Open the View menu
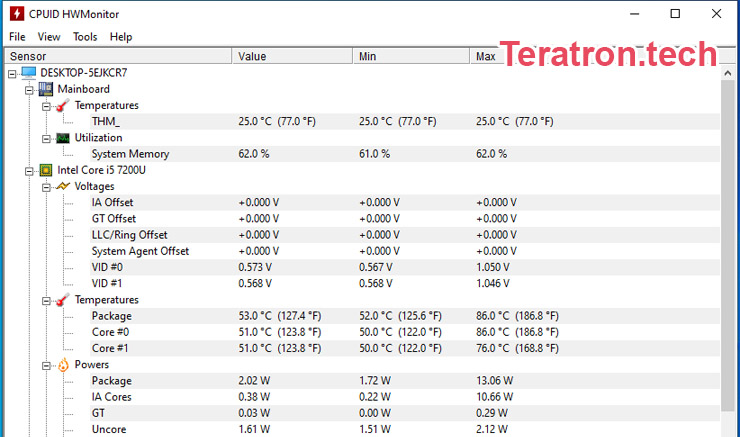Image resolution: width=740 pixels, height=437 pixels. click(49, 37)
